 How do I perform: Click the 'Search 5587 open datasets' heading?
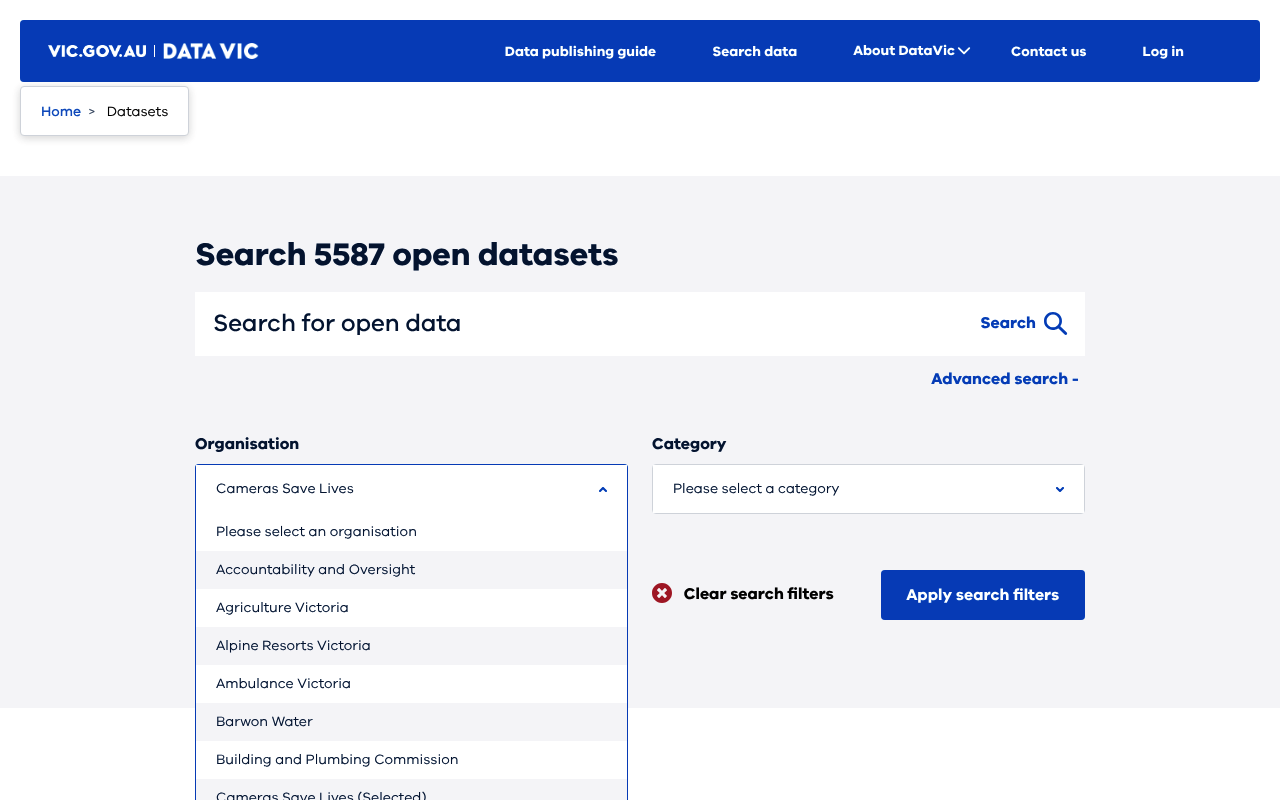pos(407,254)
